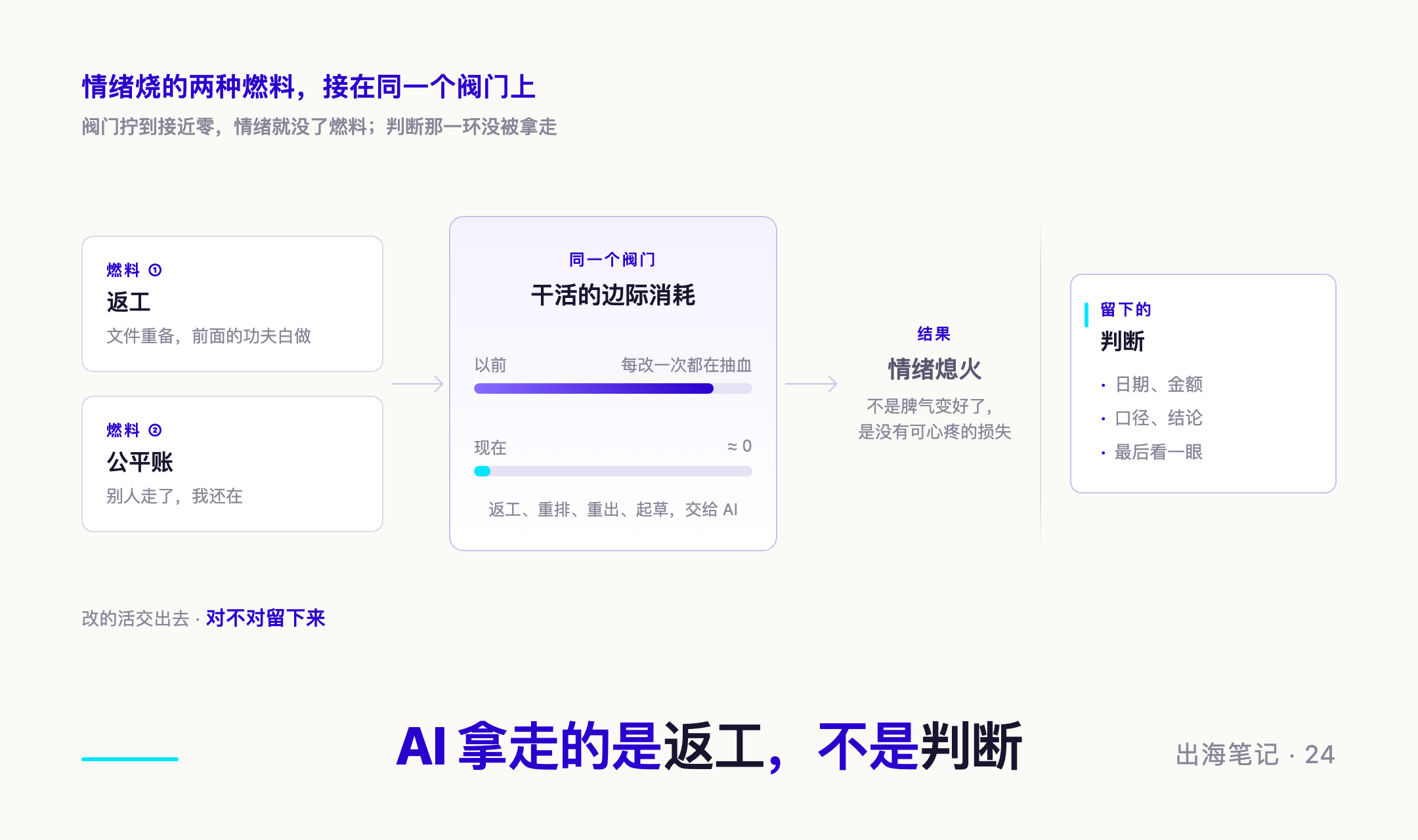The height and width of the screenshot is (840, 1418).
Task: Click the footer 出海笔记 · 24
Action: 1255,755
